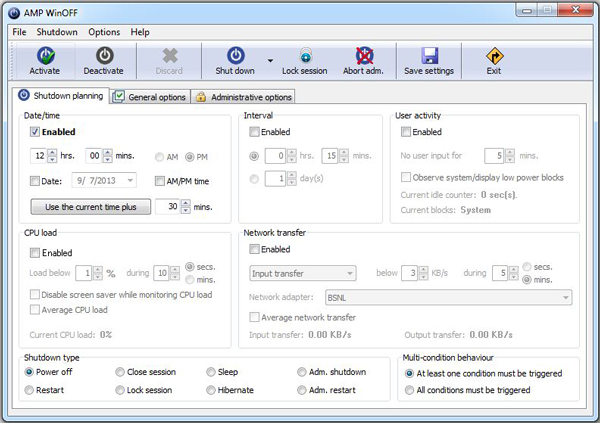Click the Date/time hours field
Screen dimensions: 600x423
(x=39, y=155)
